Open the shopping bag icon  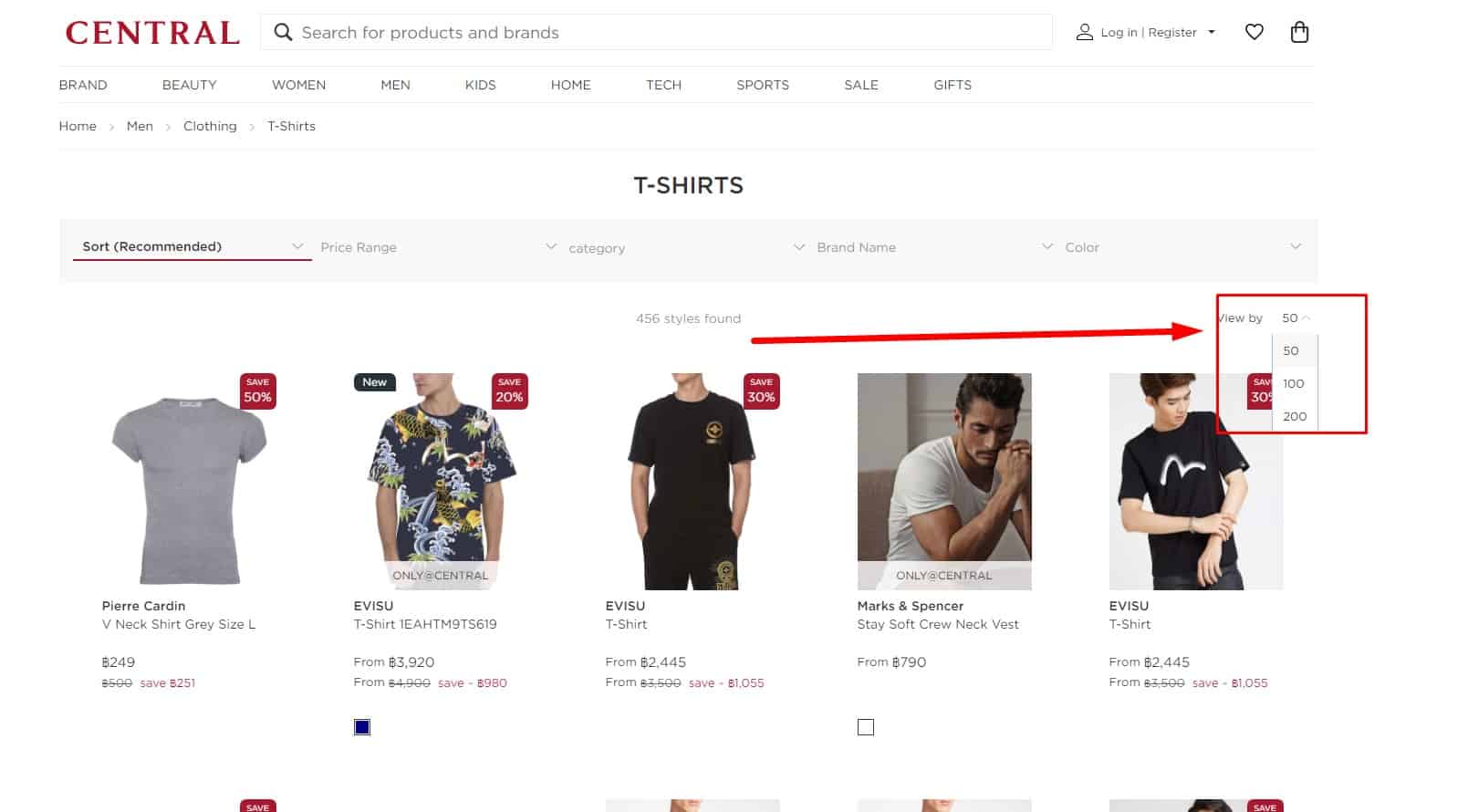(x=1299, y=32)
